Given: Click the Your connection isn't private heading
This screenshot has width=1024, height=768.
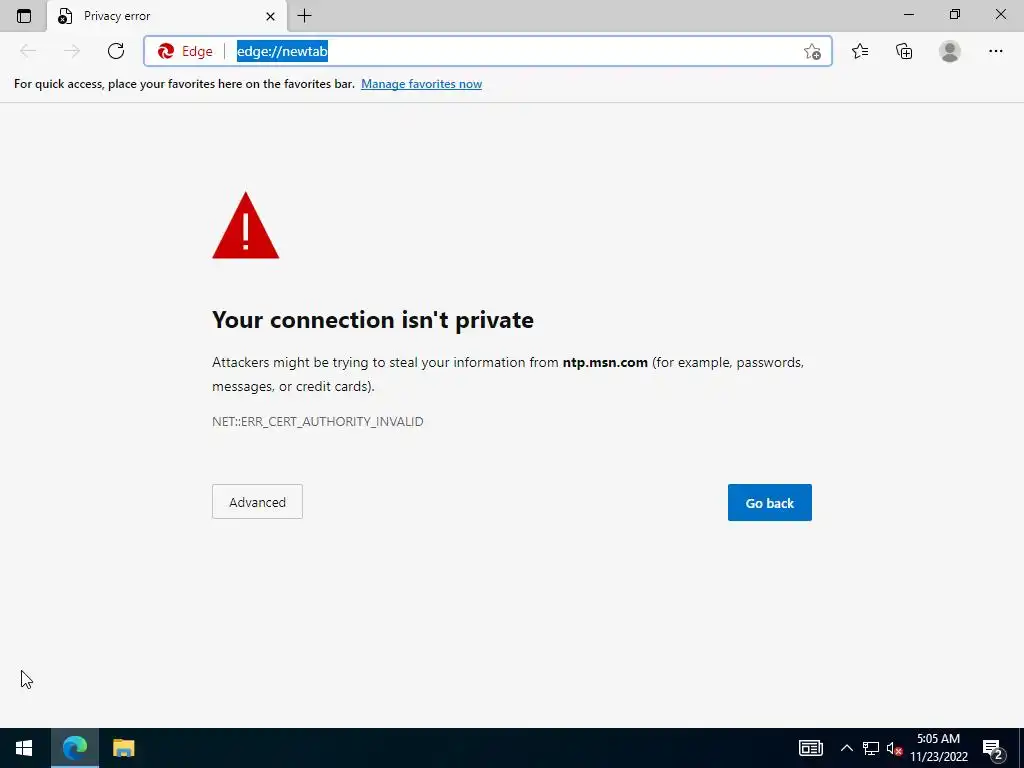Looking at the screenshot, I should tap(373, 320).
